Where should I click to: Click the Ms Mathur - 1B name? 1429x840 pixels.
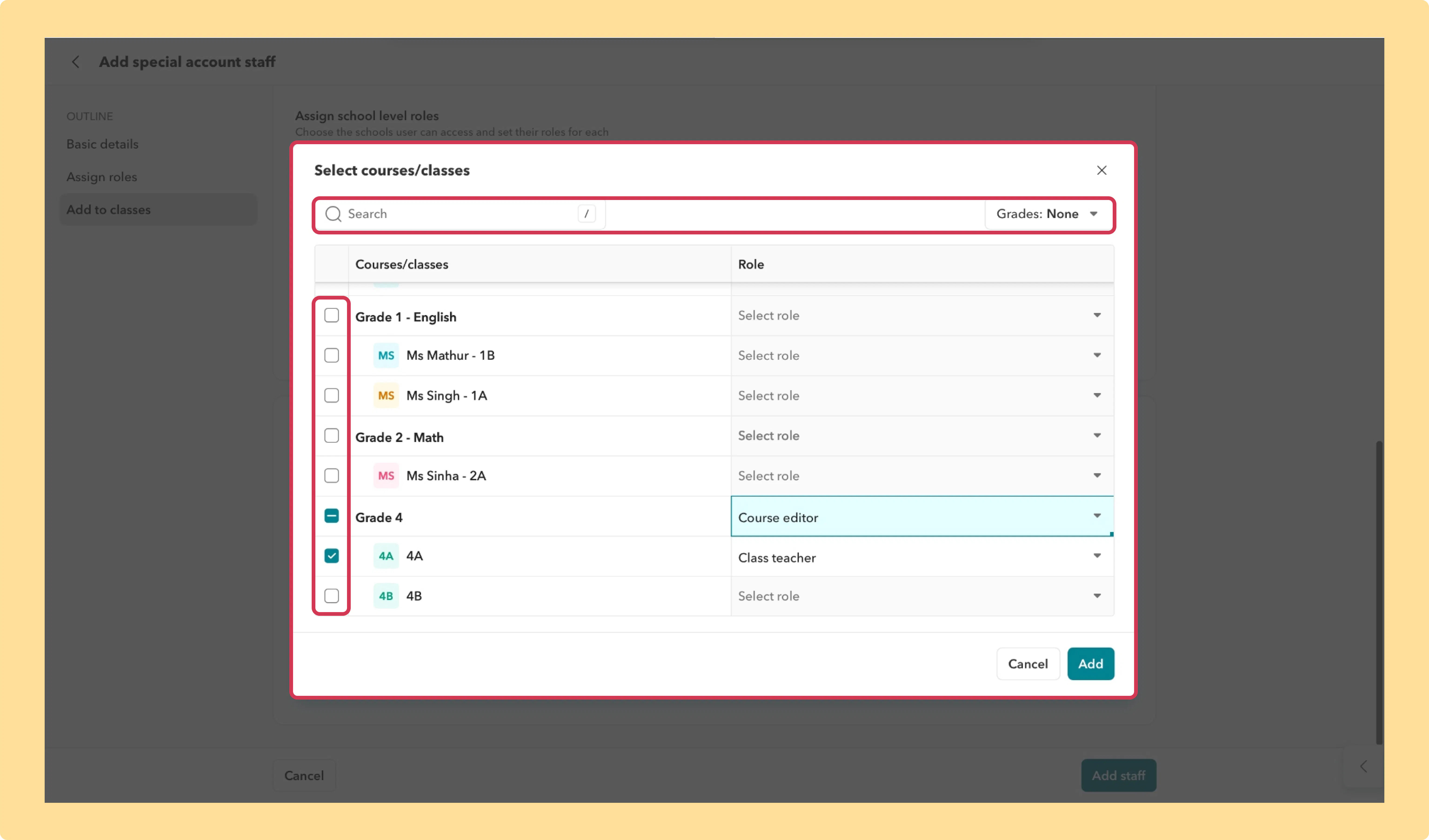[450, 356]
